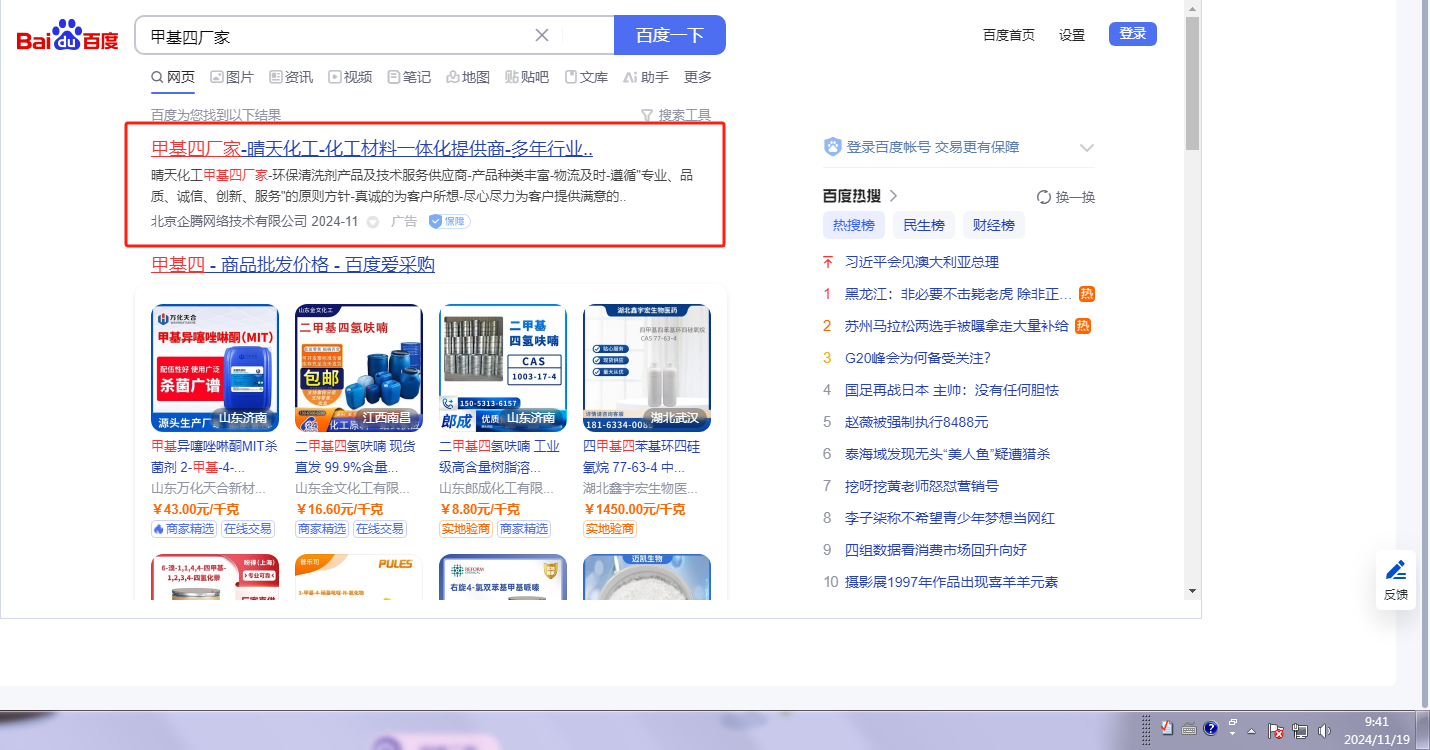Click the Baidu logo
Image resolution: width=1430 pixels, height=750 pixels.
[x=67, y=37]
